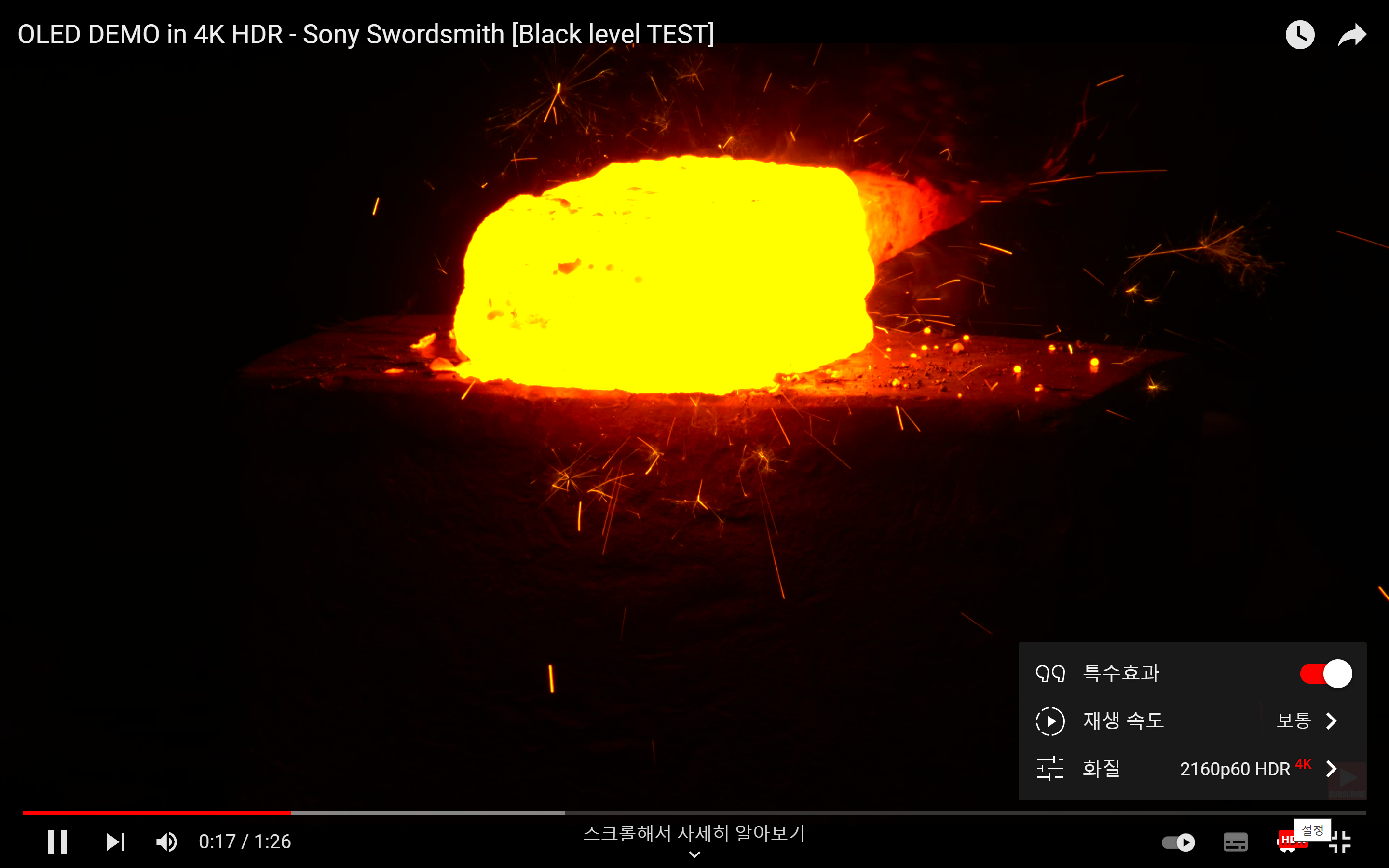Open the OLED DEMO in 4K HDR title link
Image resolution: width=1389 pixels, height=868 pixels.
coord(366,34)
